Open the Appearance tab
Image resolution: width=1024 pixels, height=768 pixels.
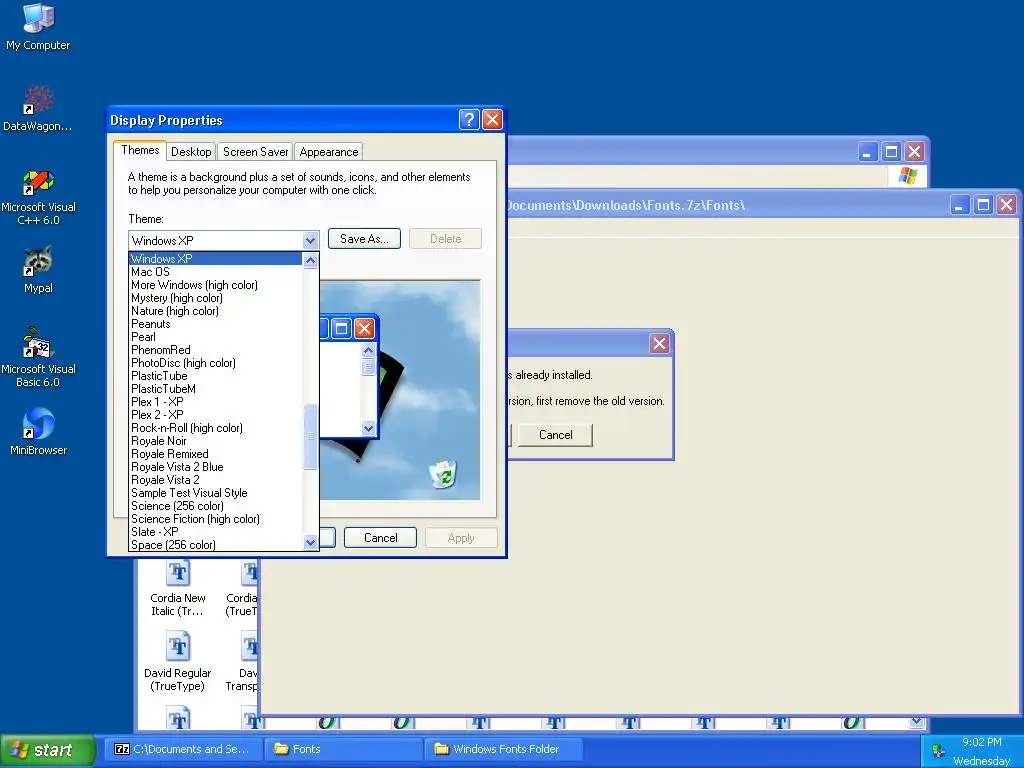tap(328, 152)
